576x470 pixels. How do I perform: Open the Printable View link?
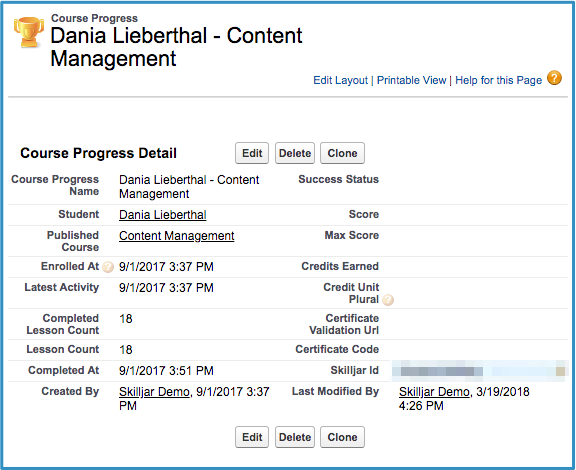tap(411, 80)
